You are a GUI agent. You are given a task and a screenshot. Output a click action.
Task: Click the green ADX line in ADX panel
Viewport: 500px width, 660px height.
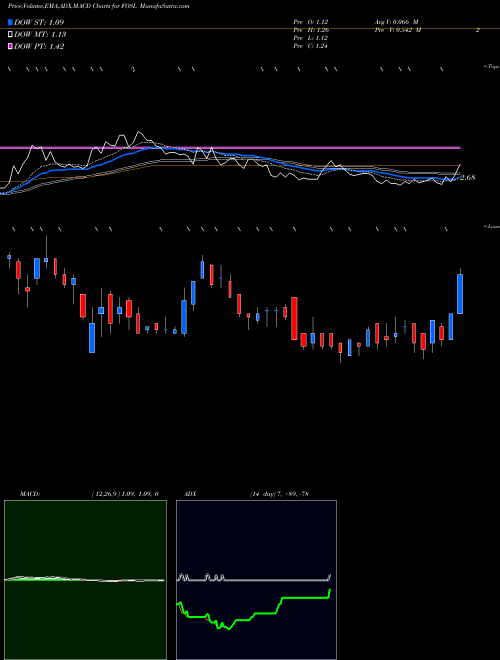[x=254, y=610]
